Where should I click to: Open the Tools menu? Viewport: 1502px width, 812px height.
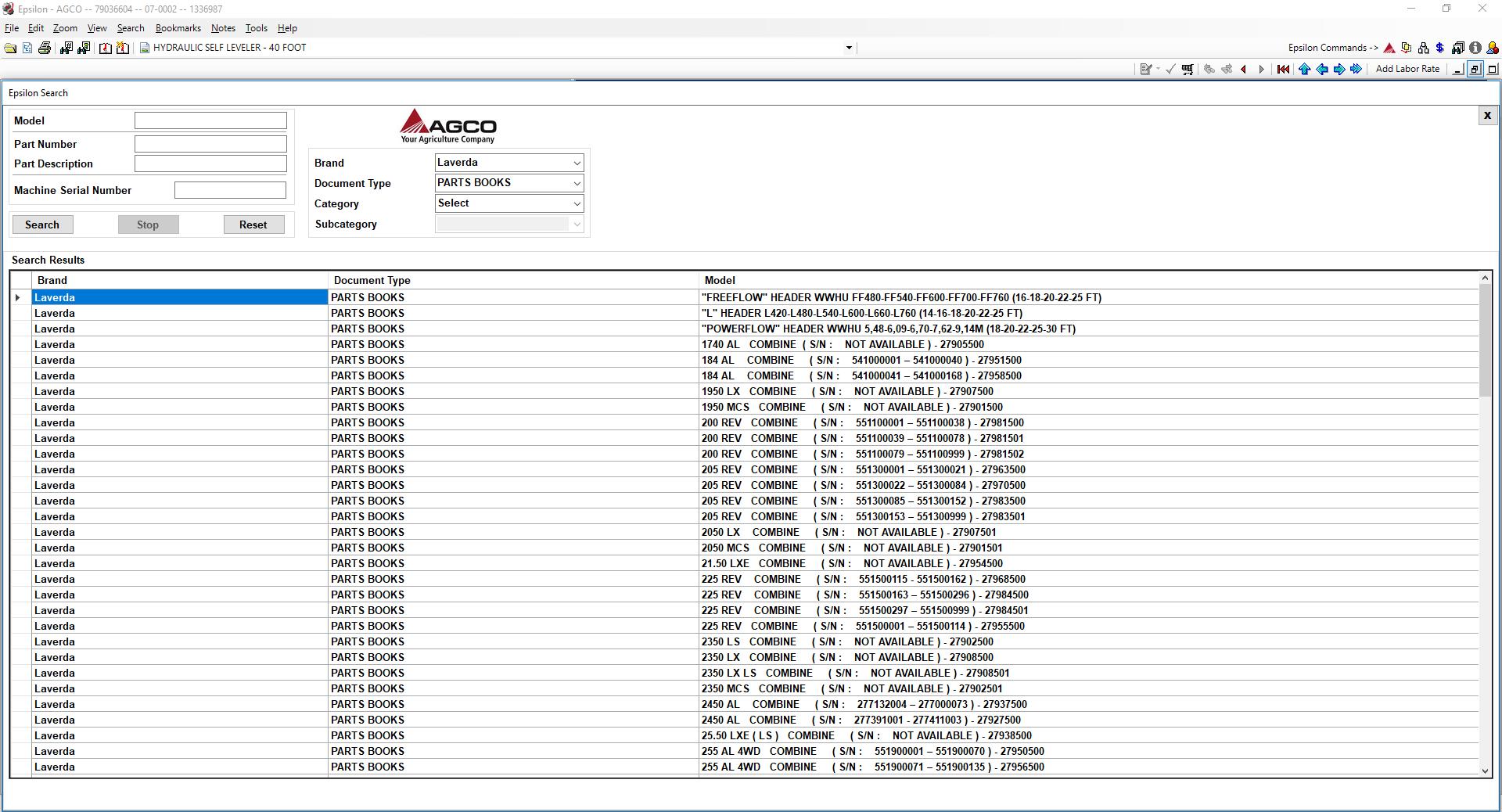pyautogui.click(x=257, y=28)
